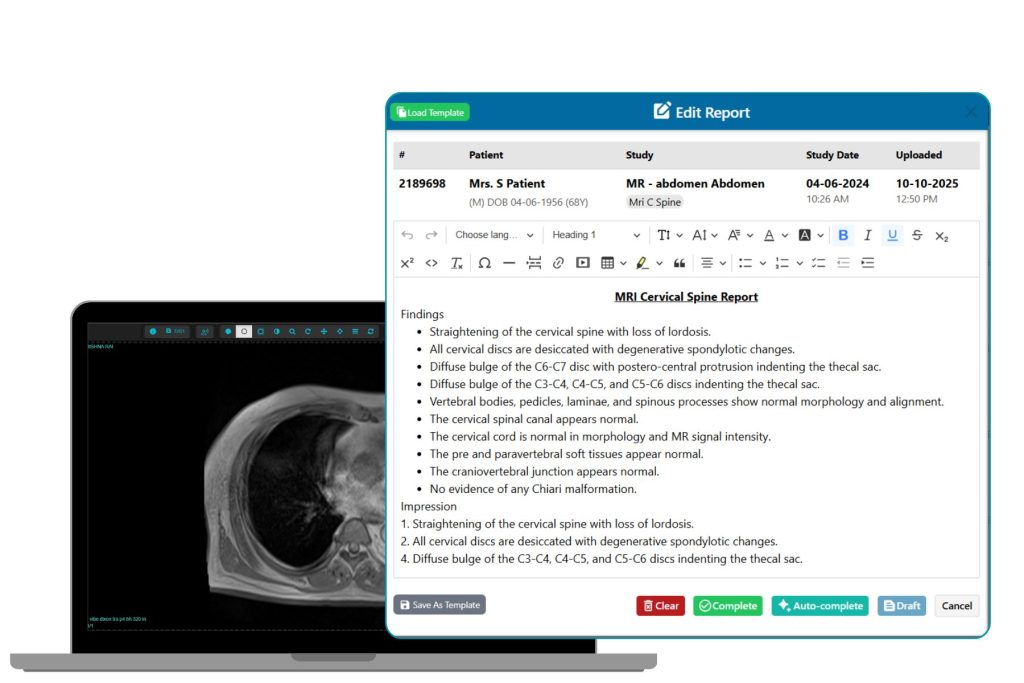Image resolution: width=1024 pixels, height=683 pixels.
Task: Toggle italic formatting
Action: point(867,235)
